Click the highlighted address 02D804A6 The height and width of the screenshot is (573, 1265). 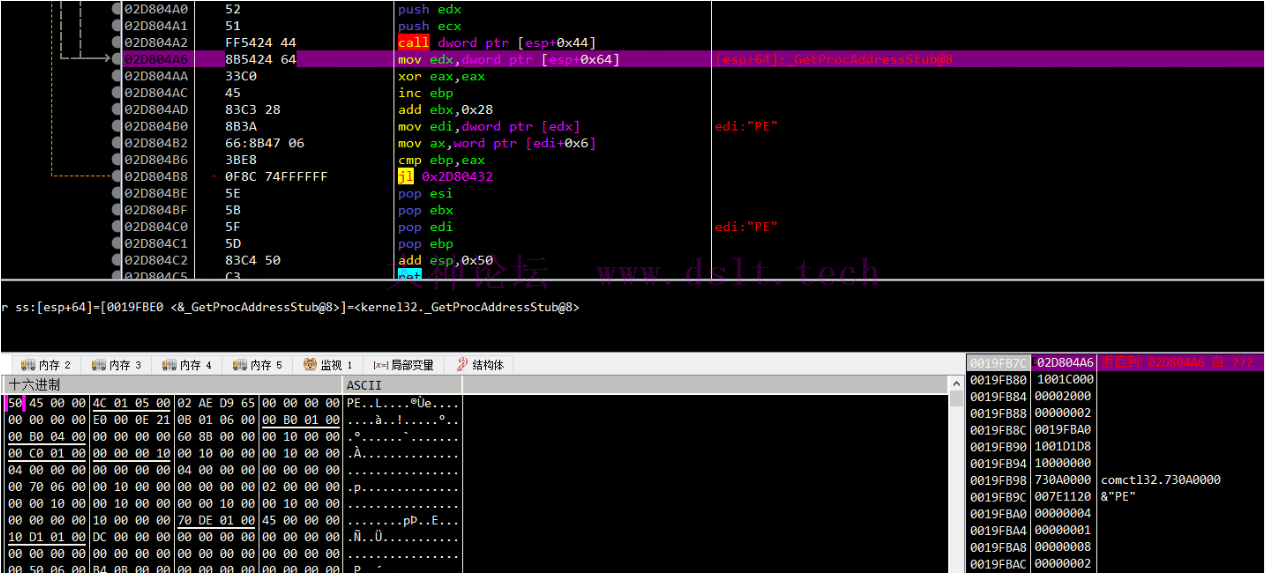click(x=156, y=60)
